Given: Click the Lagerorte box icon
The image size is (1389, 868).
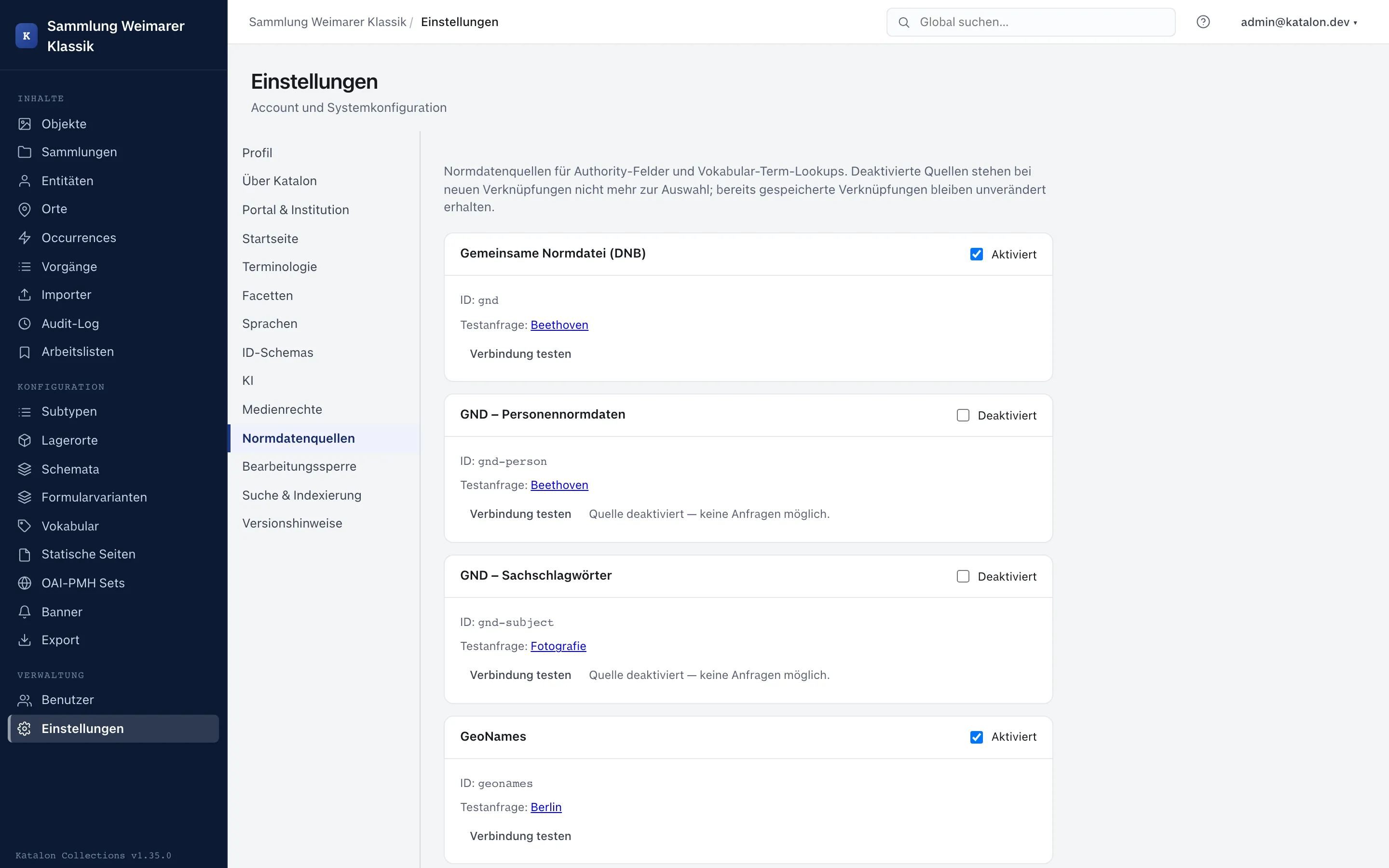Looking at the screenshot, I should point(25,440).
